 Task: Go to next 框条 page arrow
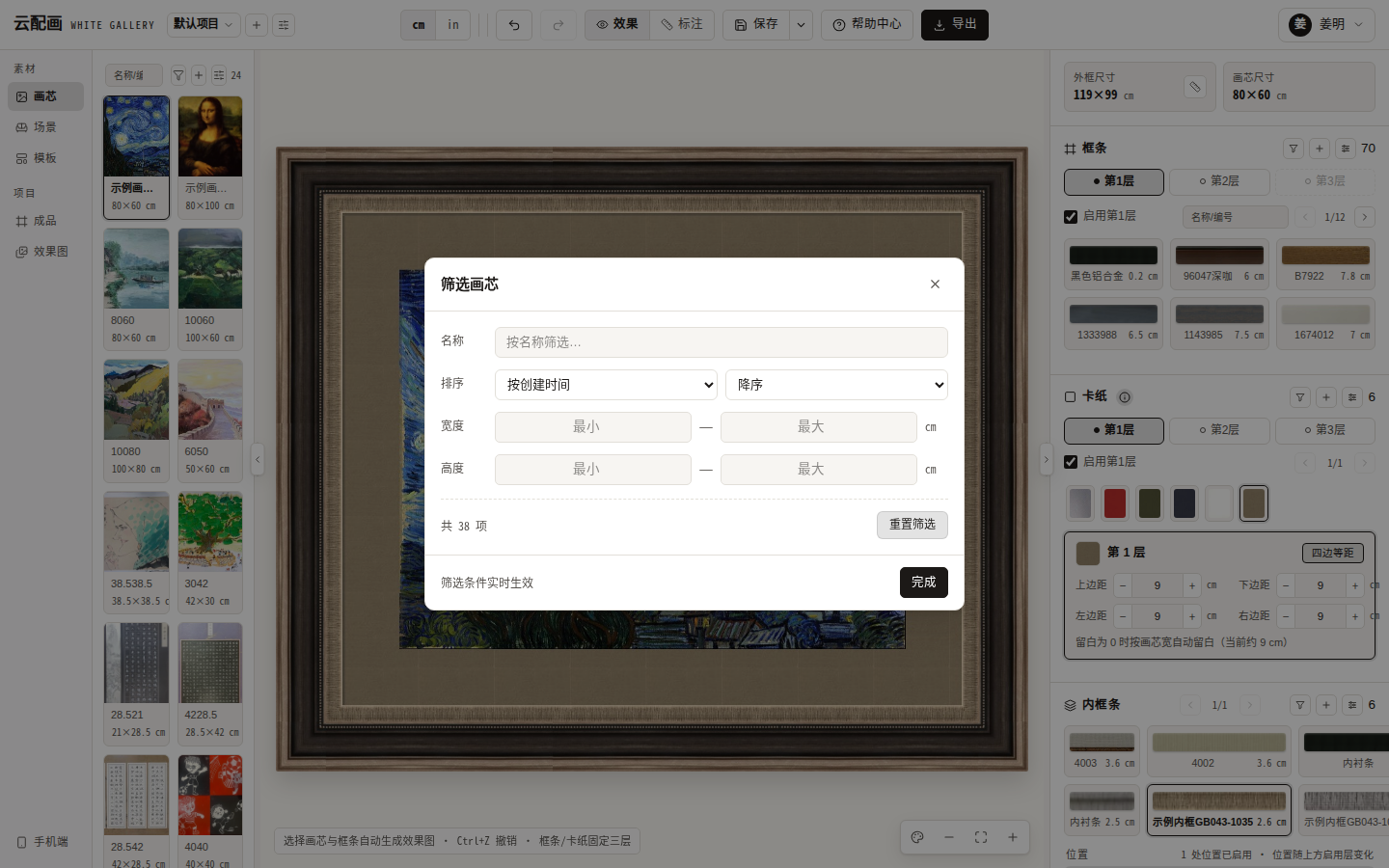tap(1364, 218)
